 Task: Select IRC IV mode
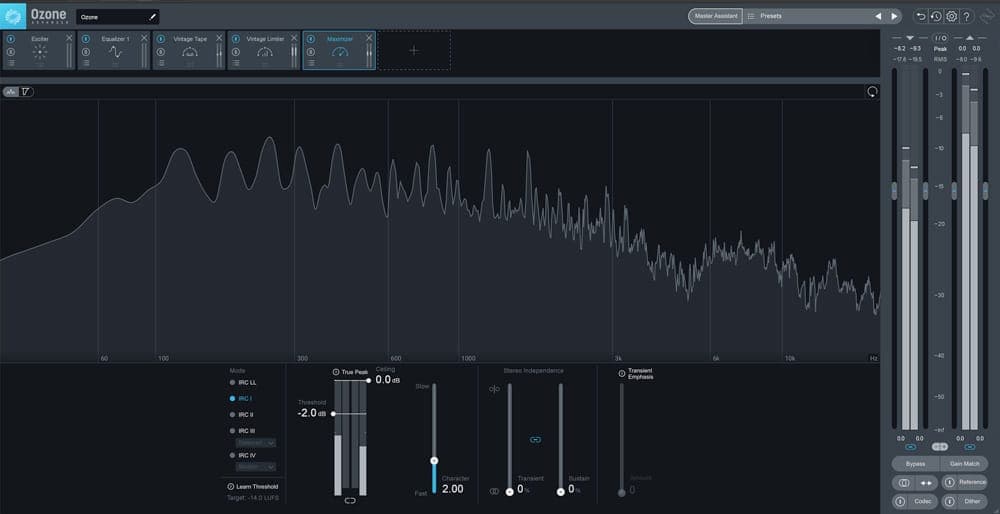pos(243,455)
